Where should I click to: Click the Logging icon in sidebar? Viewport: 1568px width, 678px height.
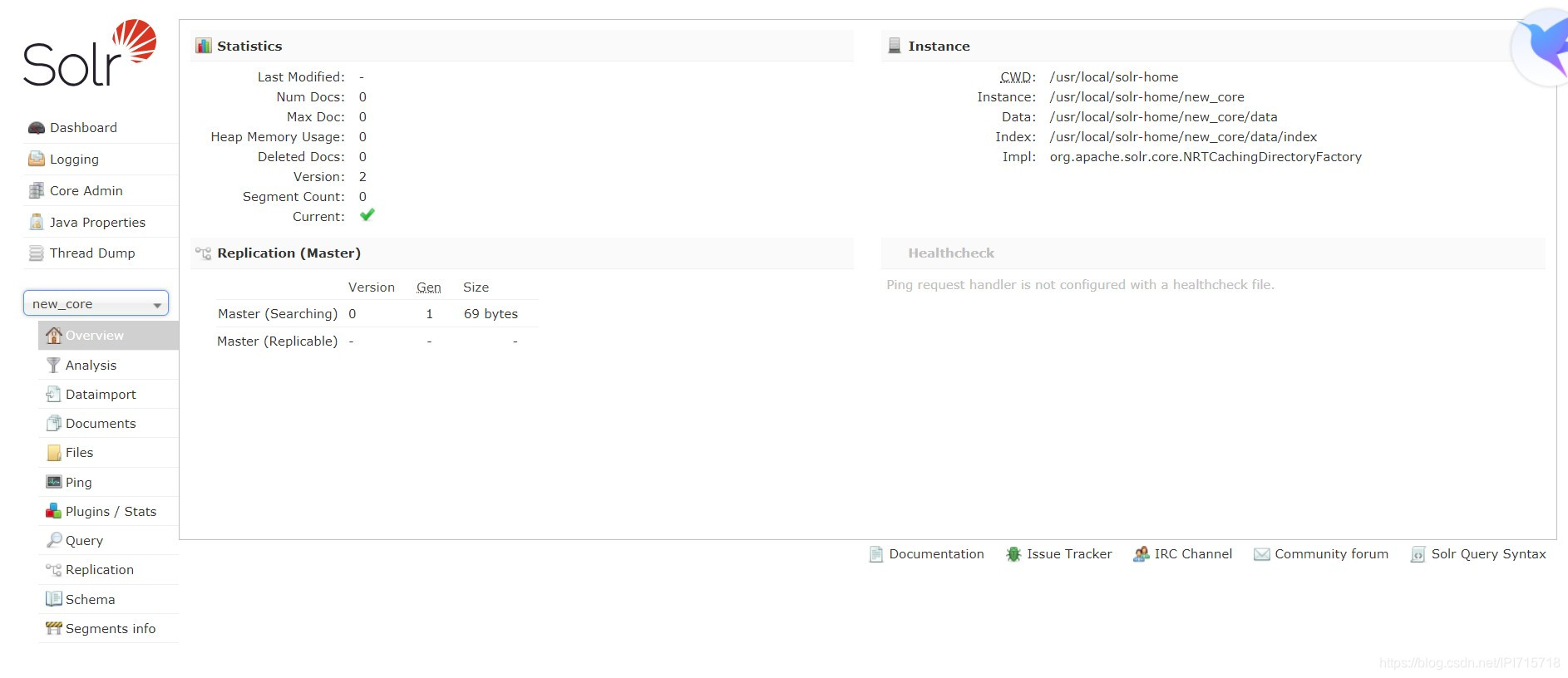(x=36, y=159)
